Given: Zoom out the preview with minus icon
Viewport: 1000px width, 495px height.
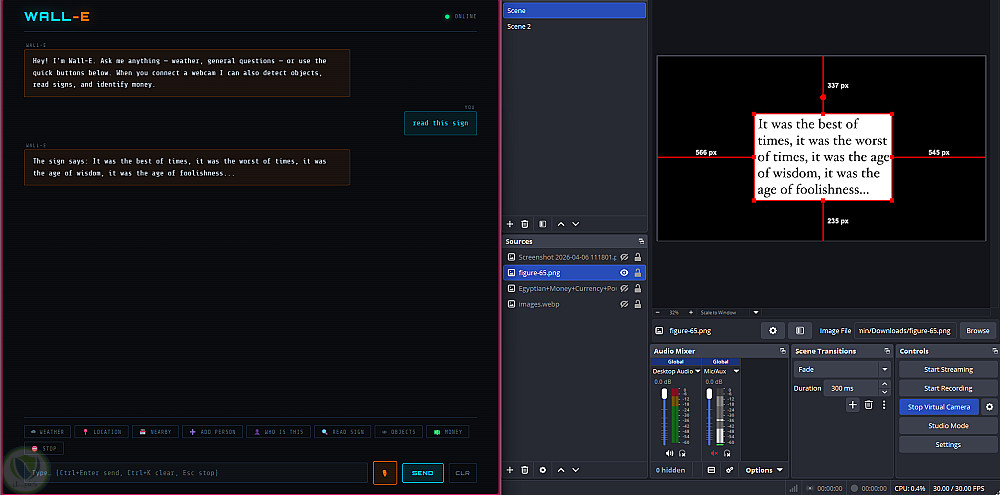Looking at the screenshot, I should 658,313.
